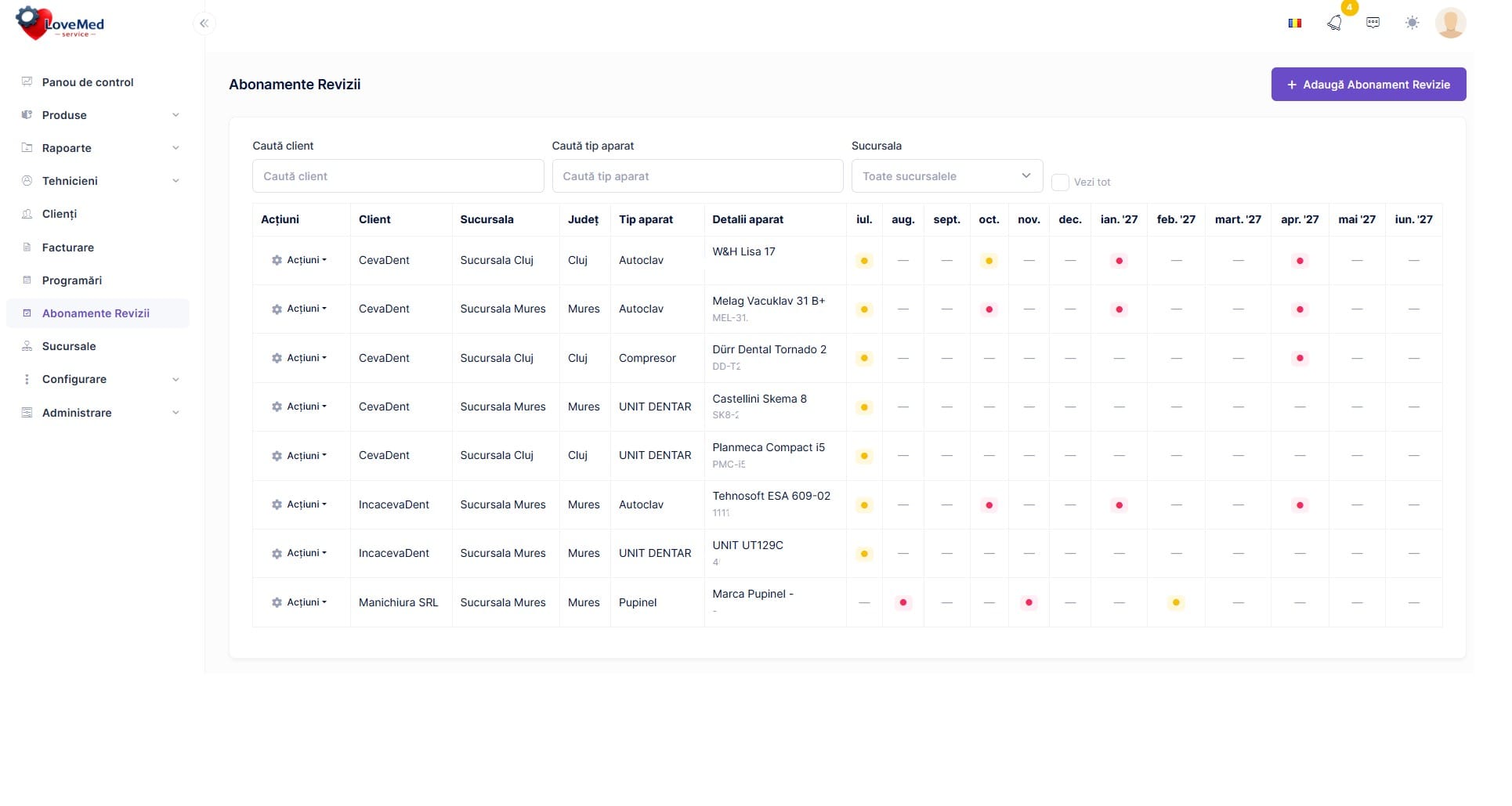
Task: Focus the Caută tip aparat search field
Action: click(697, 176)
